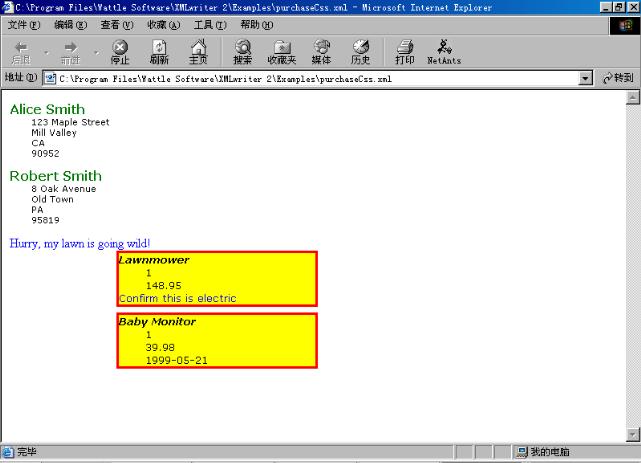641x463 pixels.
Task: Click the price 148.95
Action: tap(164, 286)
